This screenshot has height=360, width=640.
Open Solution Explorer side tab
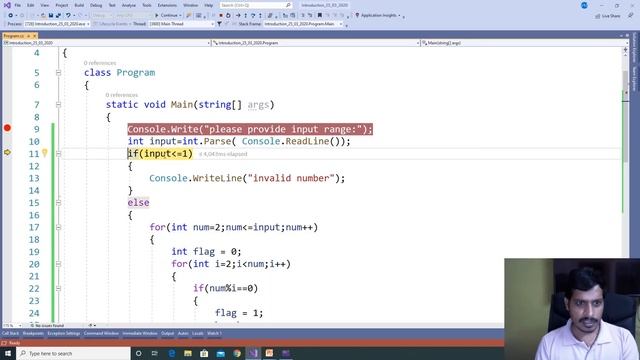pos(634,48)
